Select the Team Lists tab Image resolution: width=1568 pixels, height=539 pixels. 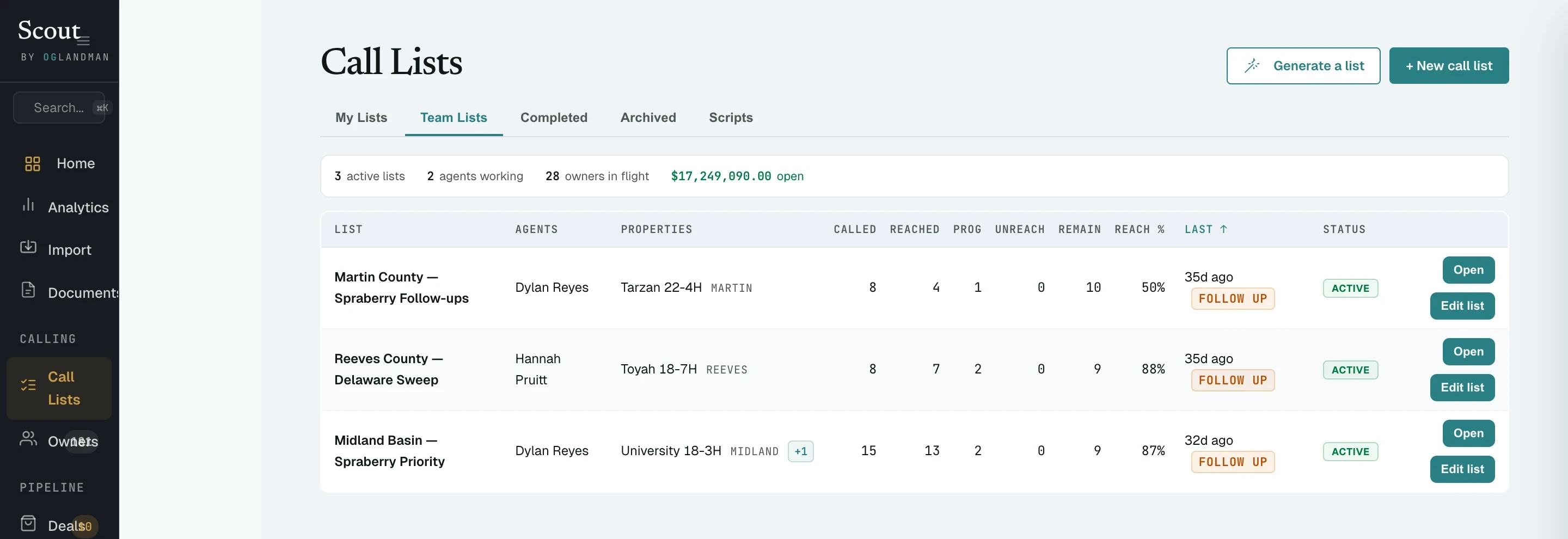click(454, 118)
